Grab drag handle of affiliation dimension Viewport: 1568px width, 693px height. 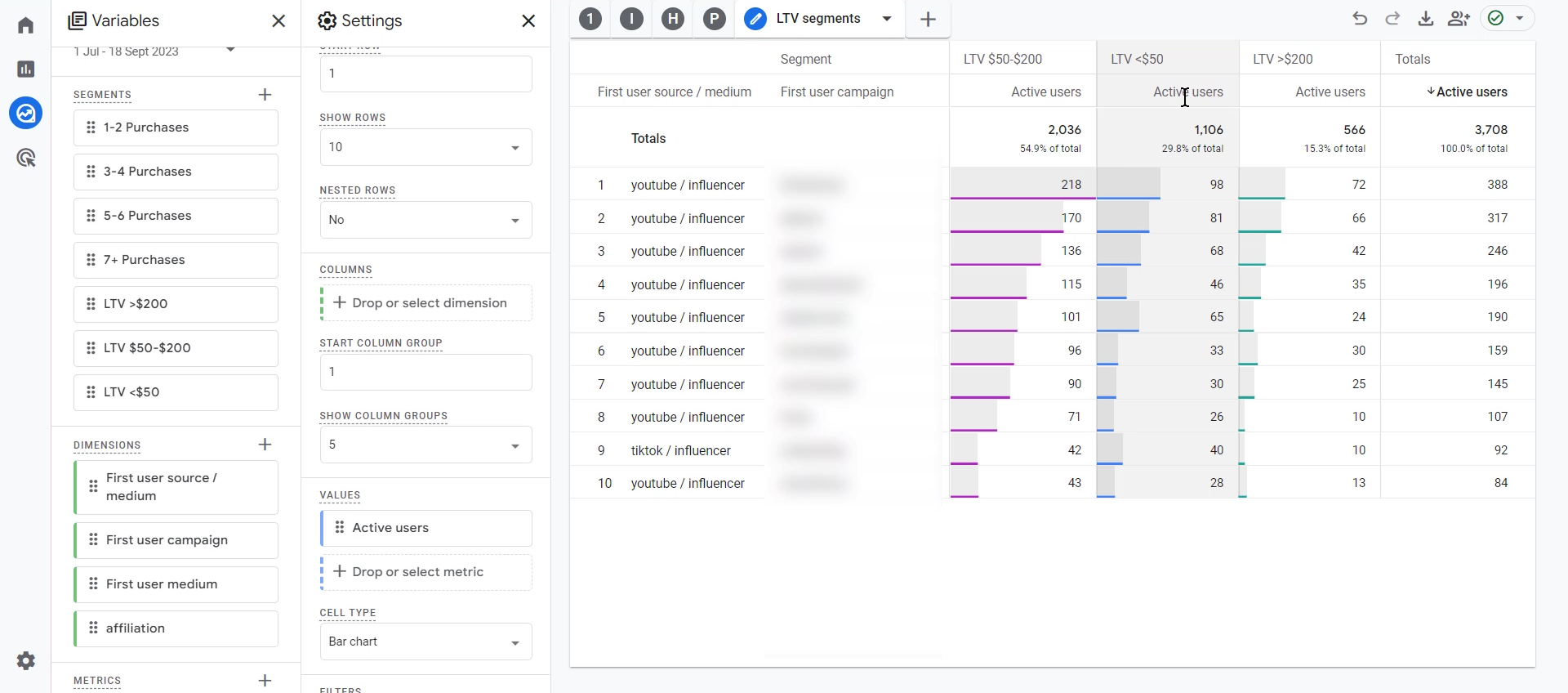[x=93, y=628]
